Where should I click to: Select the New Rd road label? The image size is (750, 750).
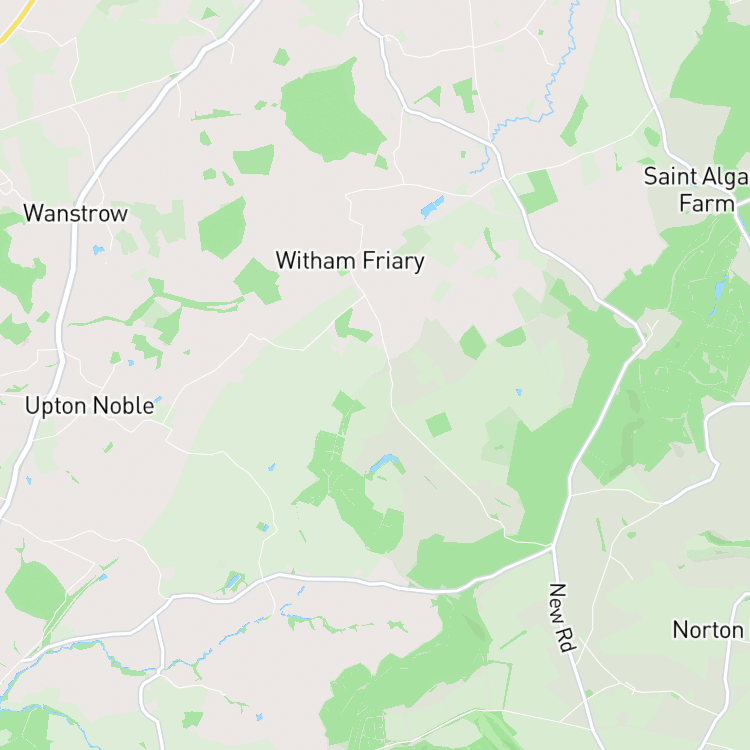[x=562, y=617]
